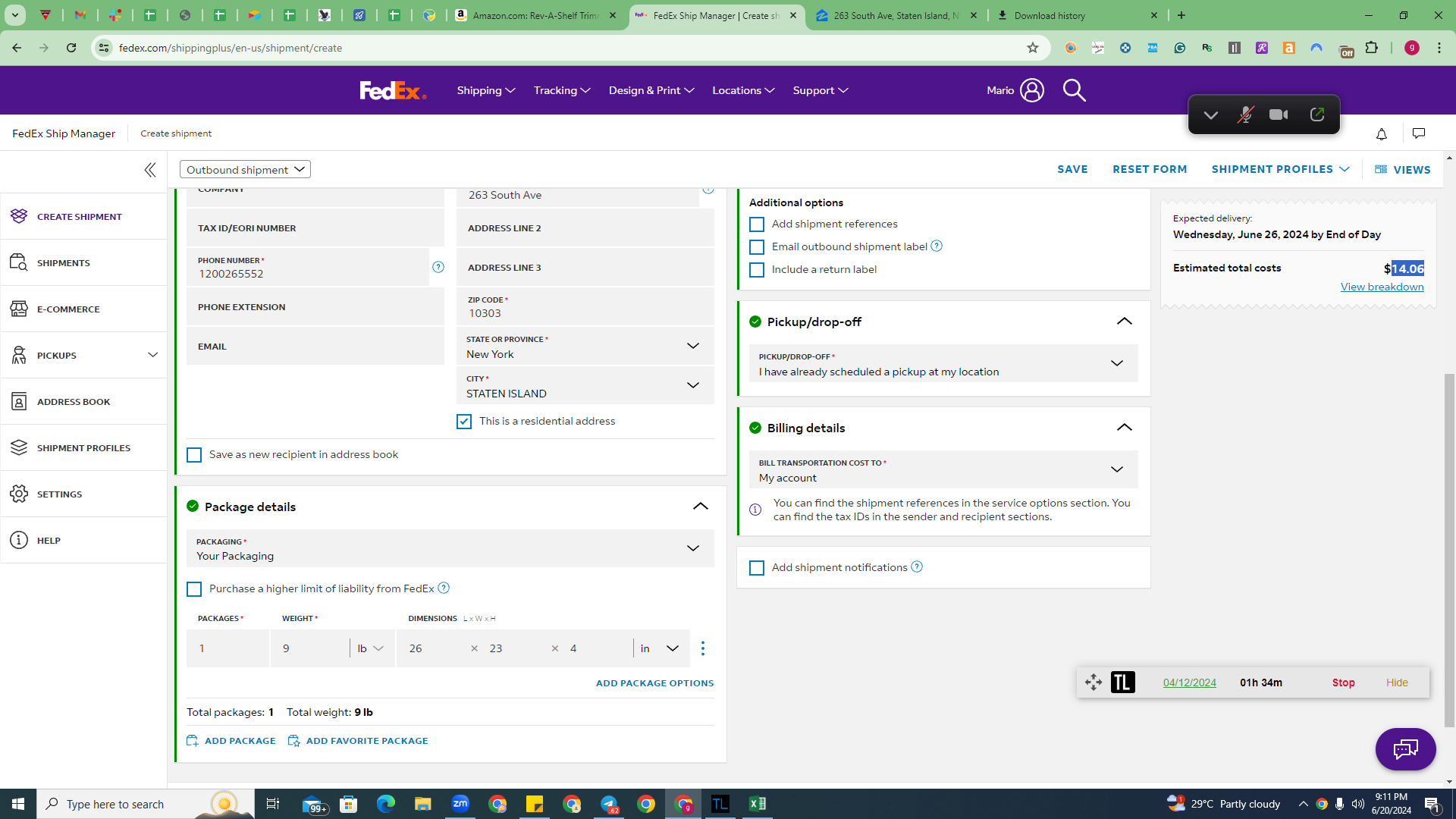Reload the page
The height and width of the screenshot is (819, 1456).
pos(71,48)
